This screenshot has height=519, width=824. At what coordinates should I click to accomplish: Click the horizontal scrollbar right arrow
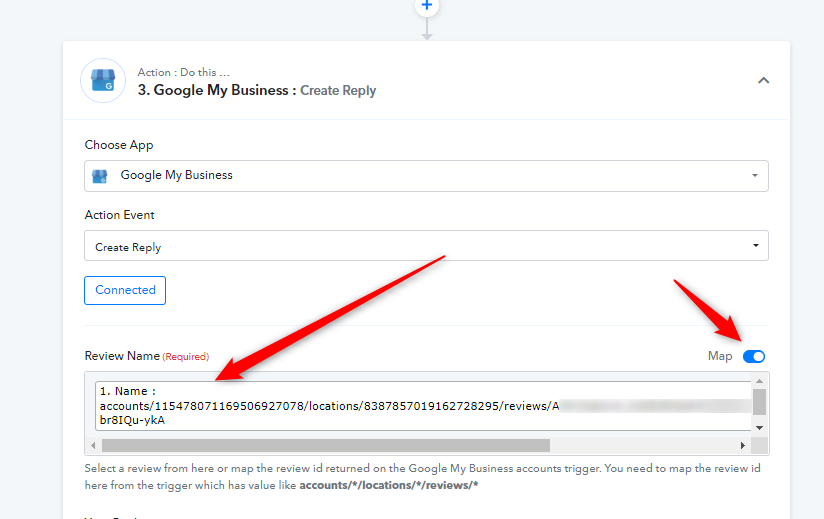(x=743, y=445)
